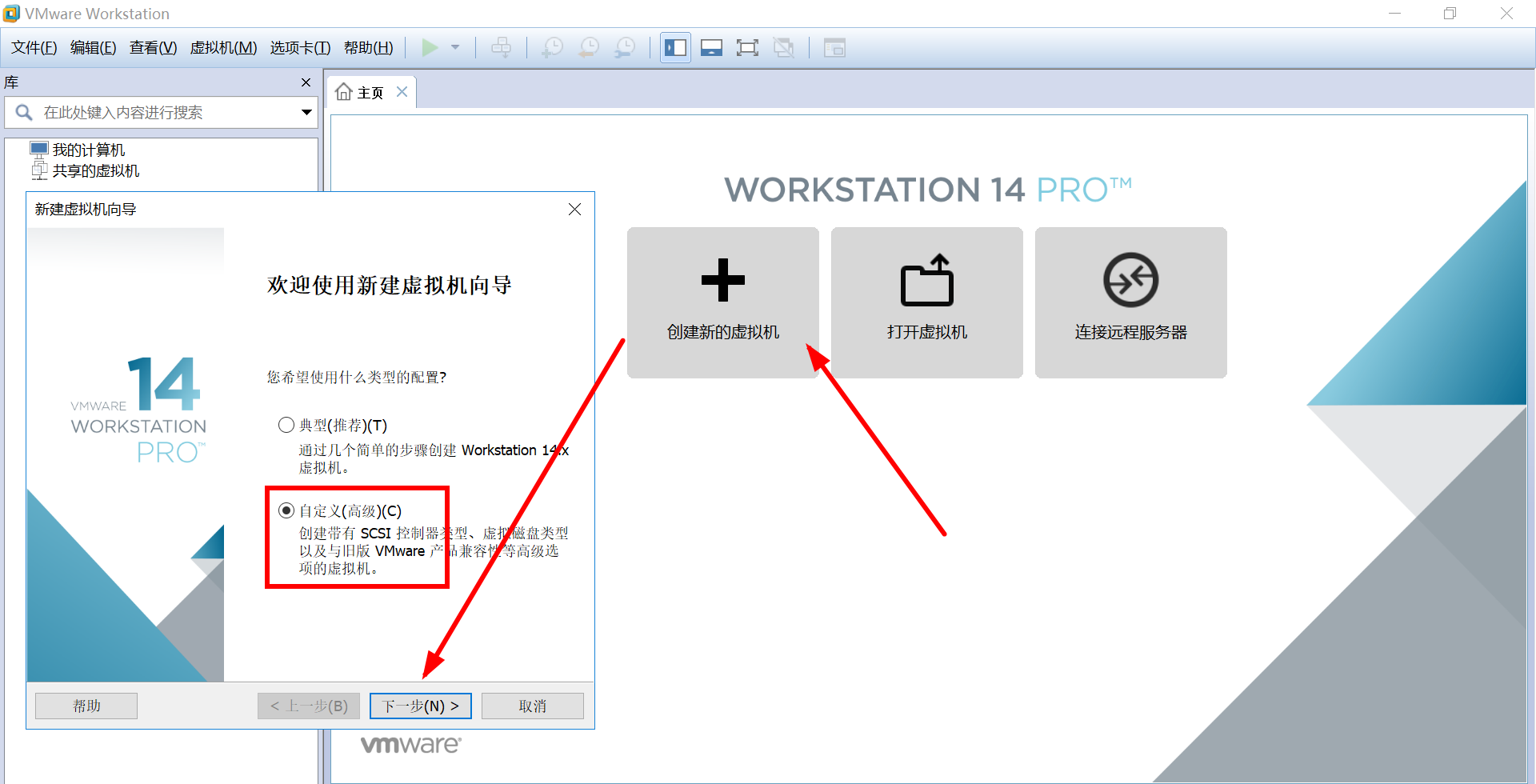Select the 典型(推荐)(T) radio button

286,425
